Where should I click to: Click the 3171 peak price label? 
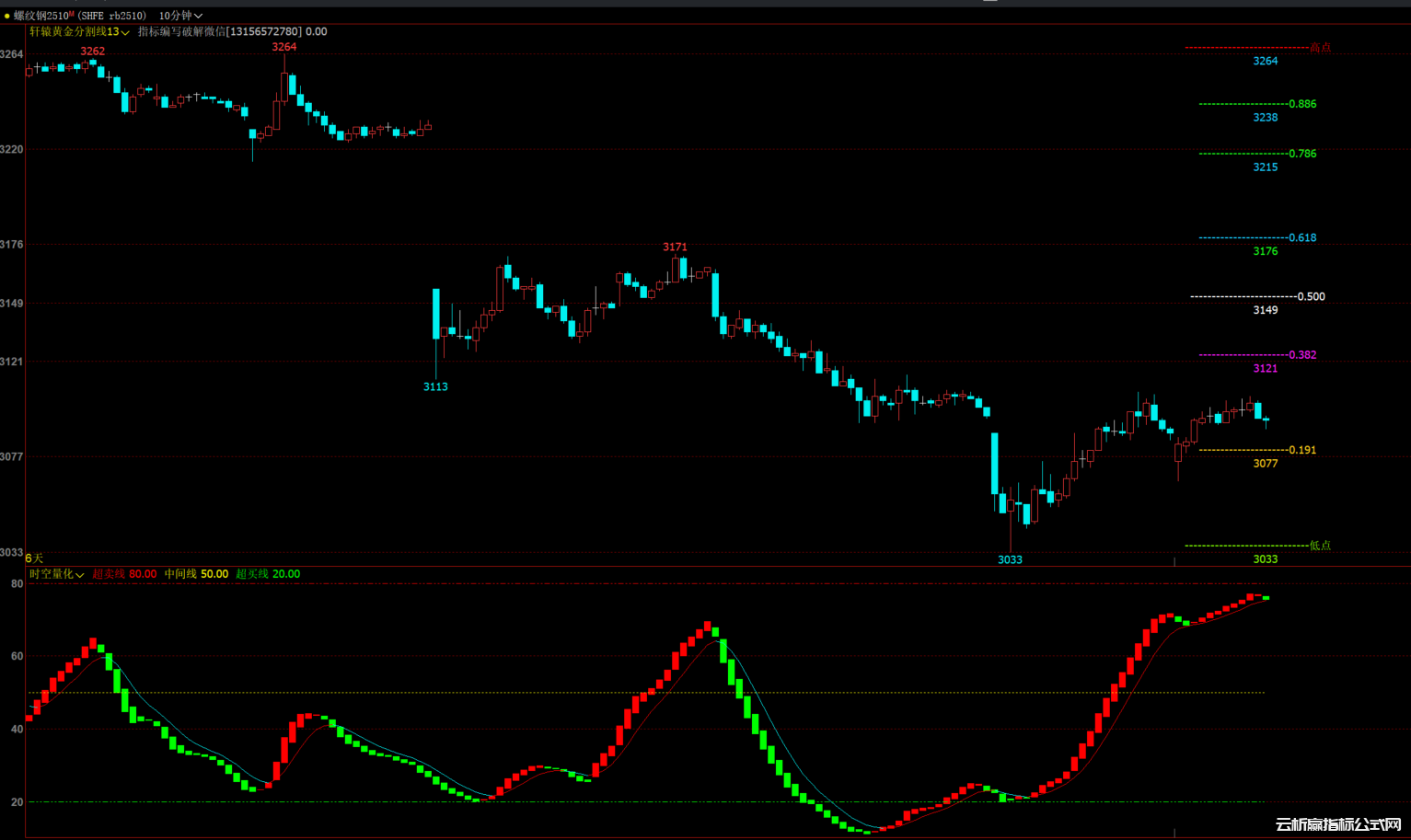[675, 247]
